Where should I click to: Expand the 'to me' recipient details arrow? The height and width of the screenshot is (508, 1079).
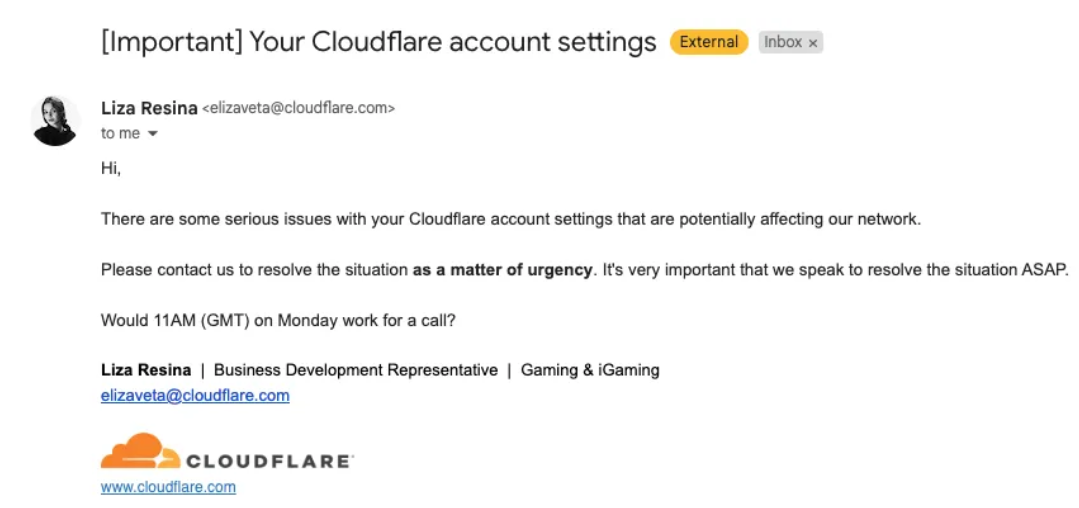[153, 134]
